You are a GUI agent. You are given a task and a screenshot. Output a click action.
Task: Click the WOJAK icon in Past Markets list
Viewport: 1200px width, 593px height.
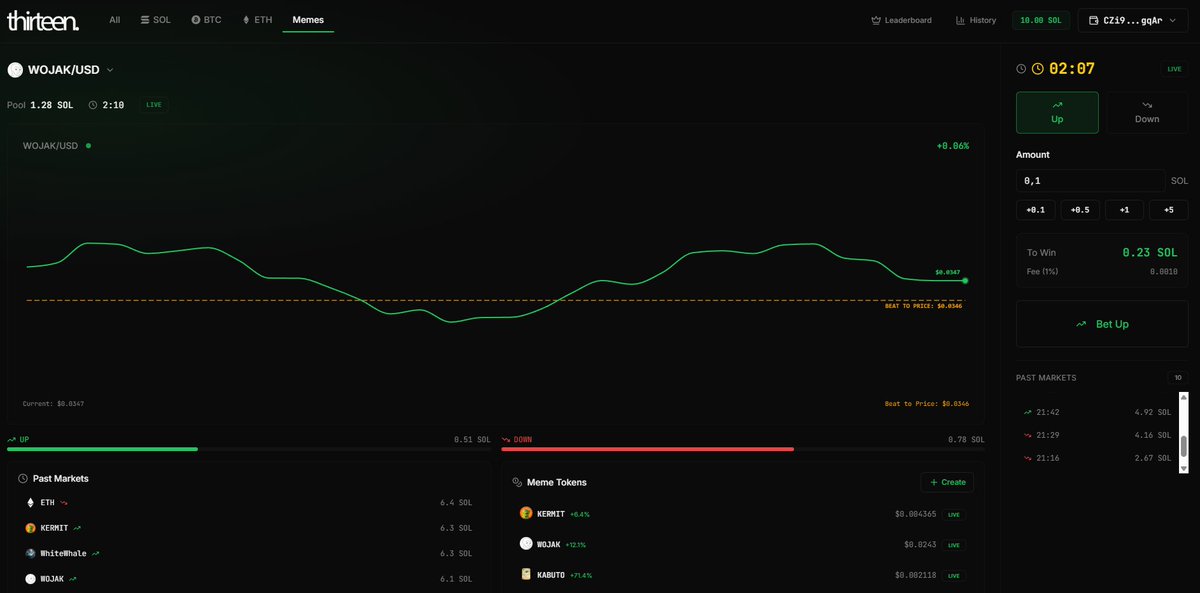point(31,579)
